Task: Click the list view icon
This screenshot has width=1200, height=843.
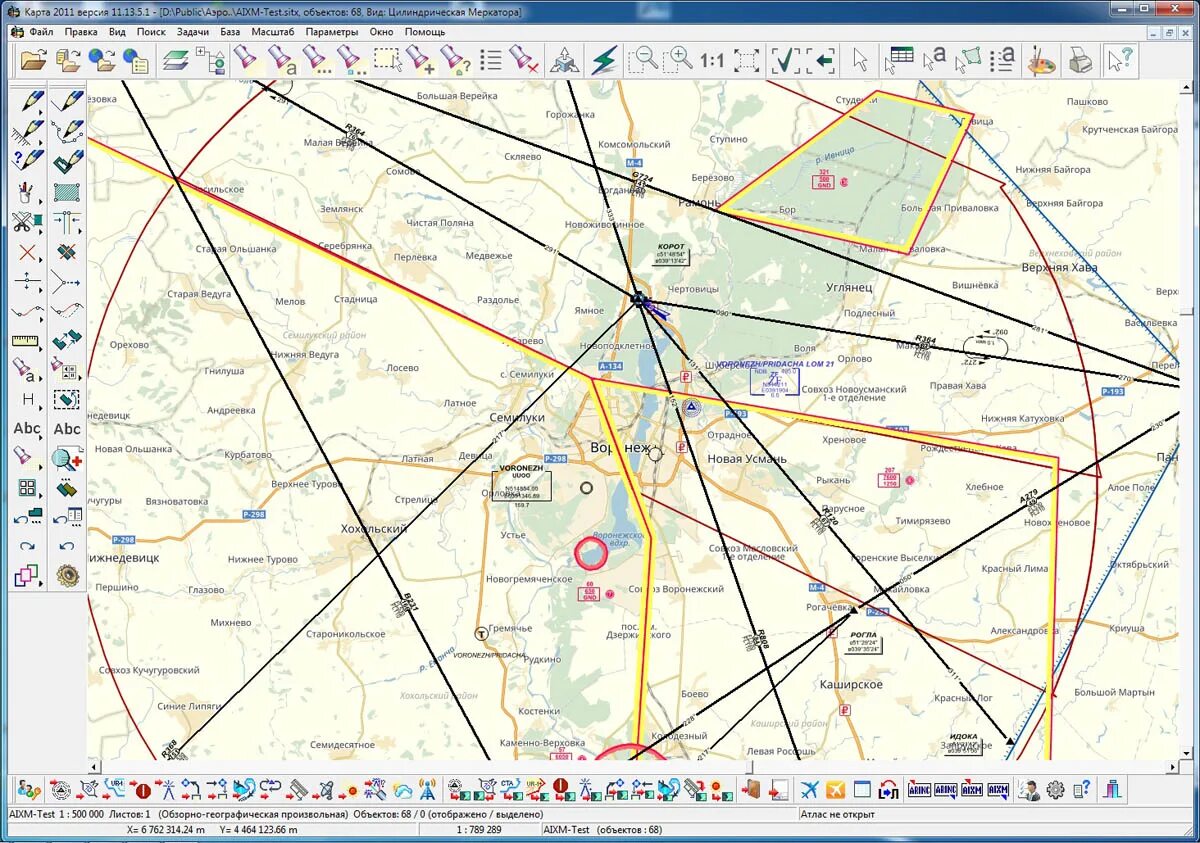Action: click(x=490, y=60)
